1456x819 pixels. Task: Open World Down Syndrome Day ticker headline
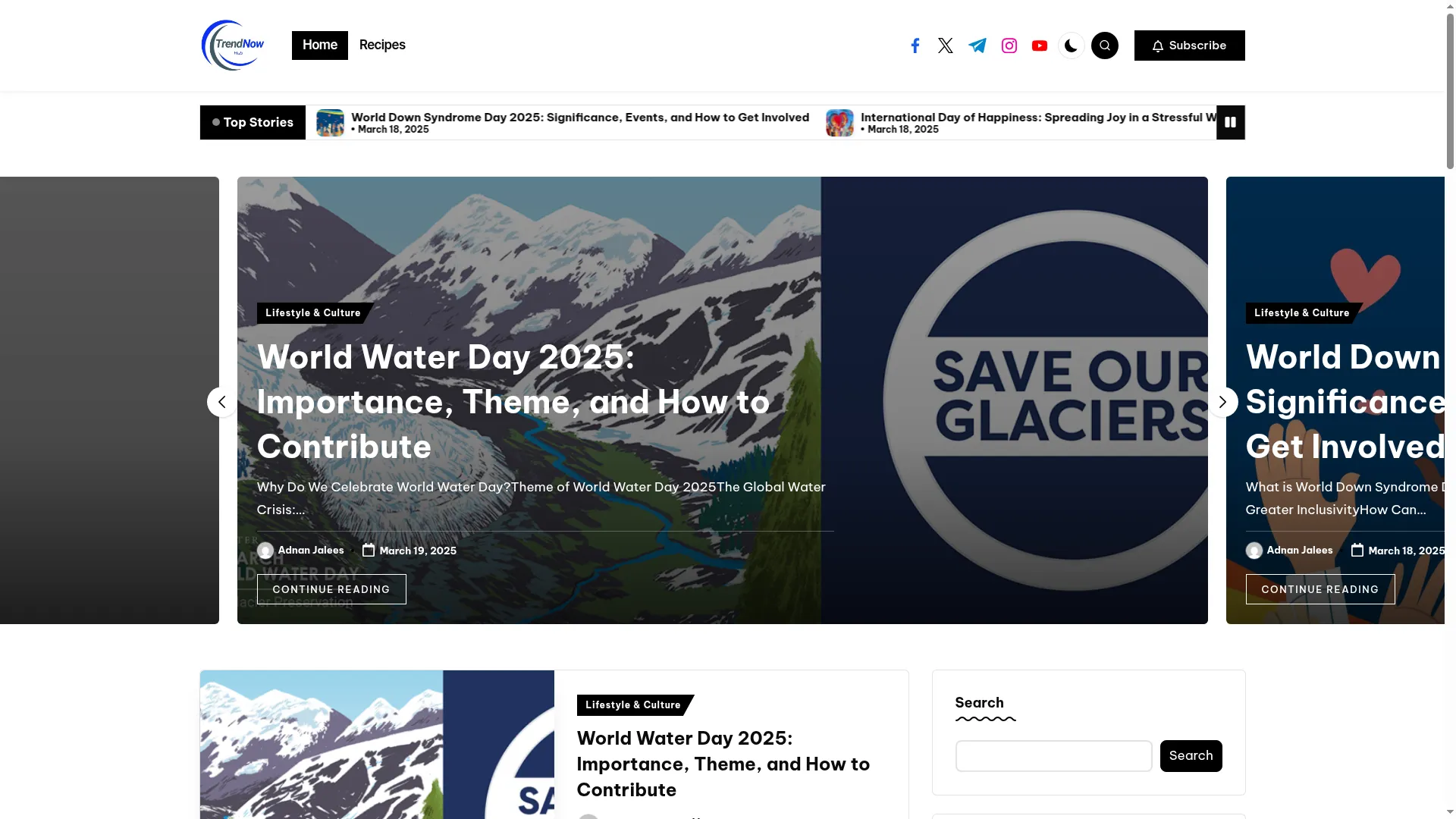580,118
